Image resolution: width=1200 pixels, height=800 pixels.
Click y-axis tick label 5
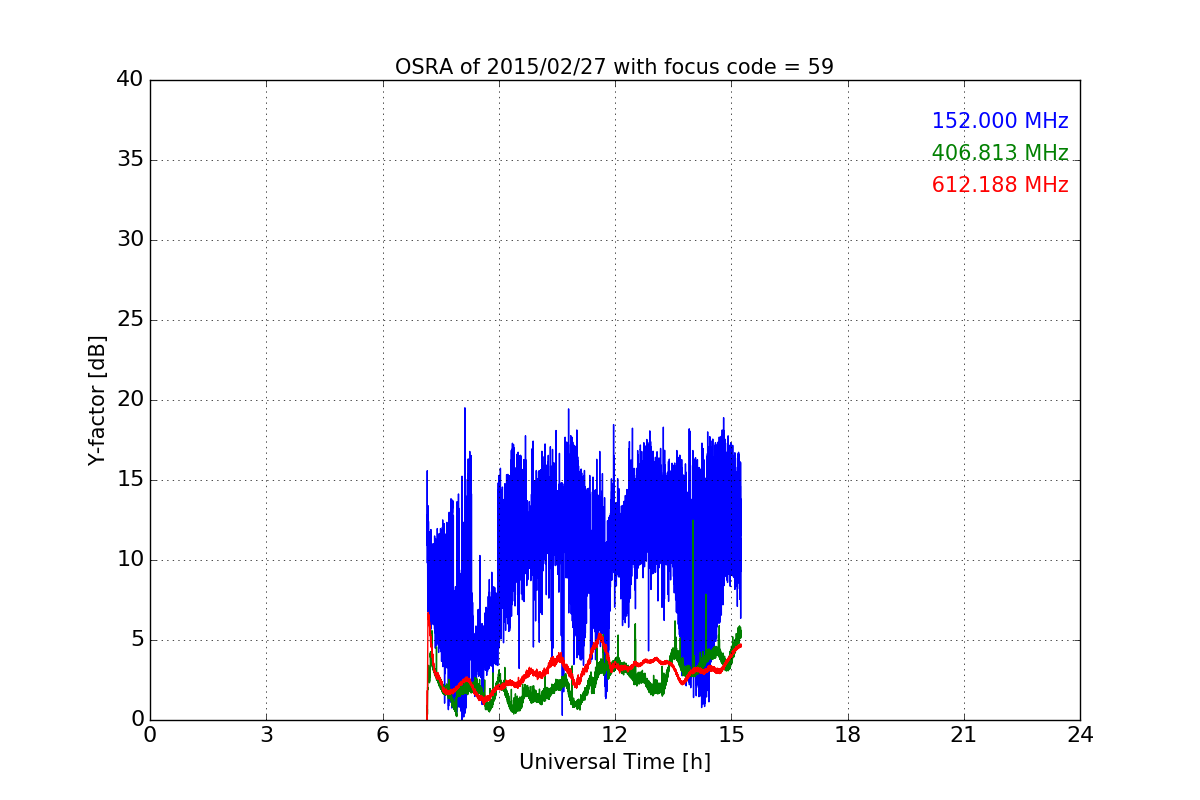(137, 640)
